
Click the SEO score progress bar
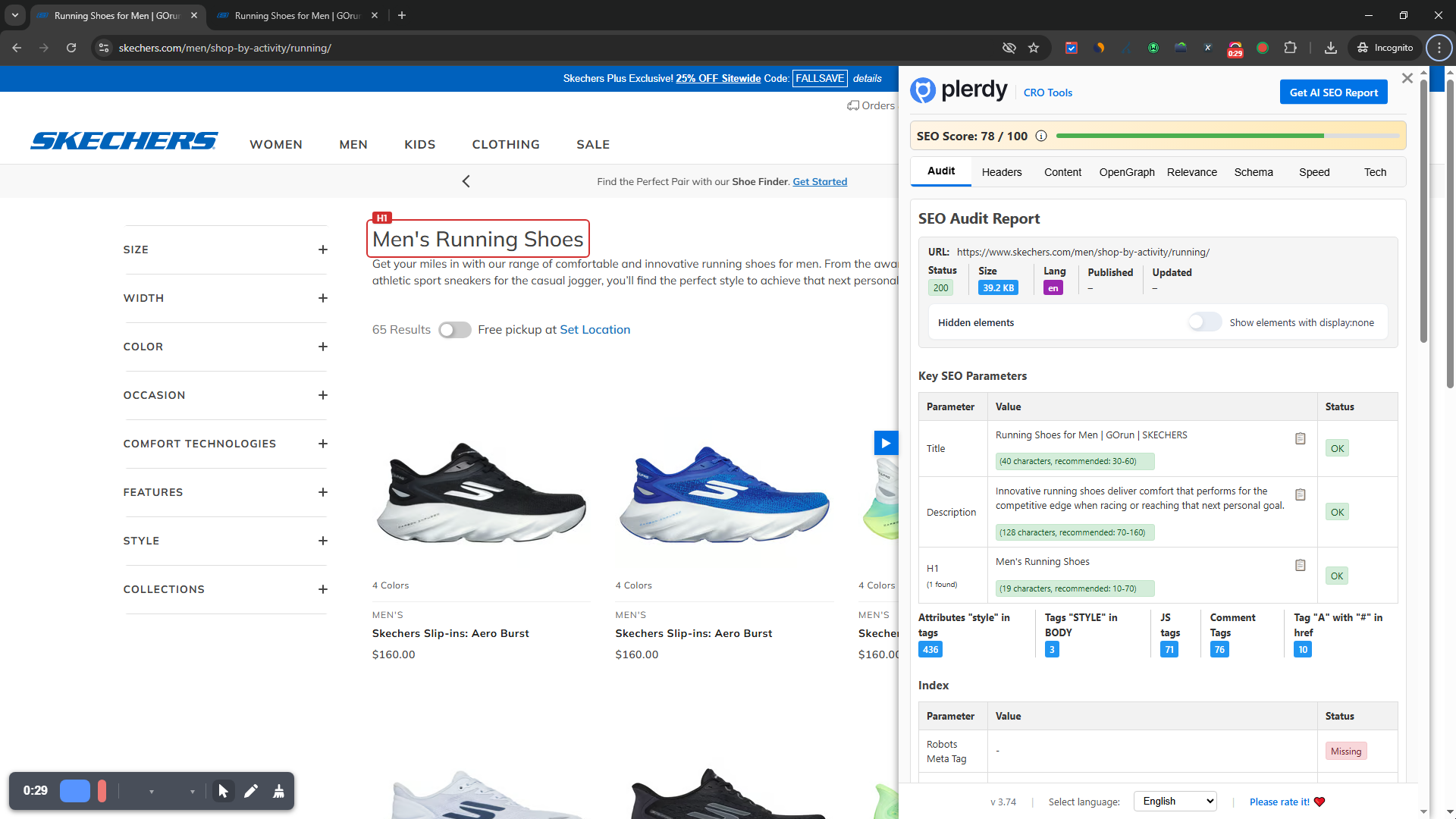(x=1226, y=136)
